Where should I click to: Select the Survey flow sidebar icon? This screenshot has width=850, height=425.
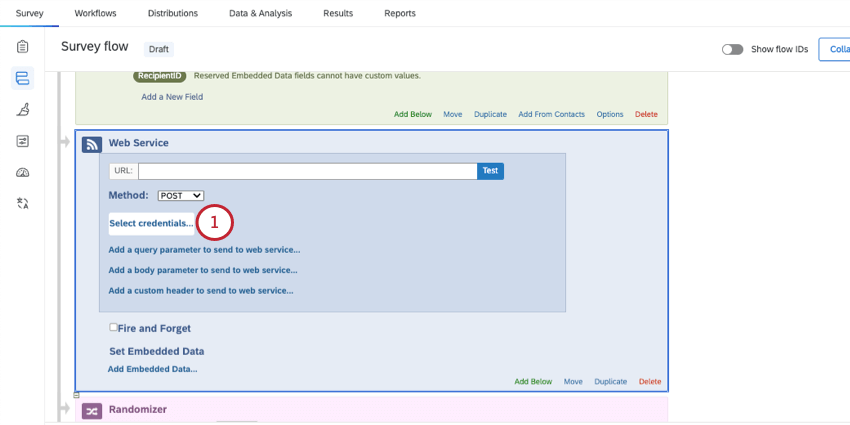tap(22, 78)
